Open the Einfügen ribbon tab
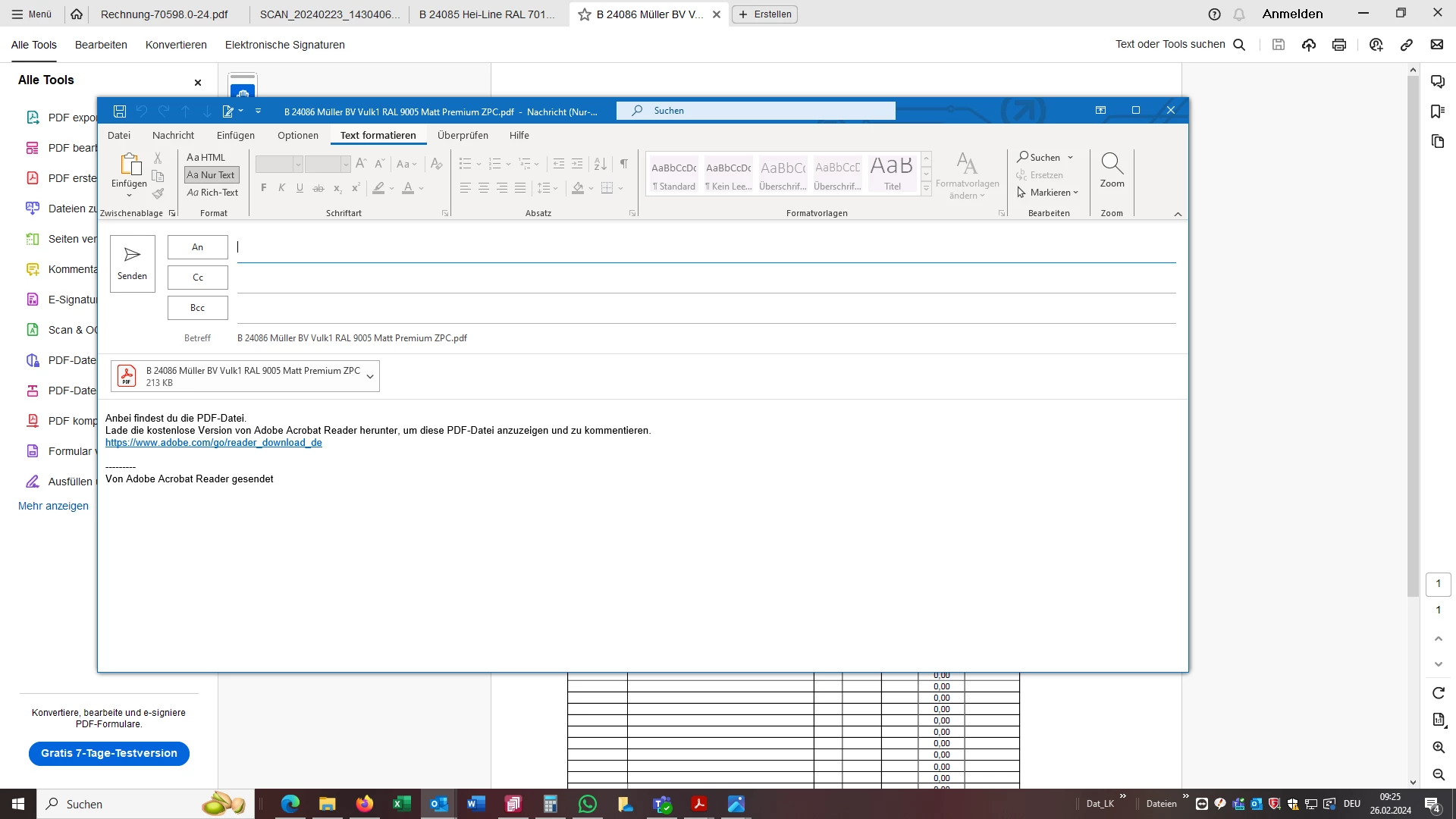The height and width of the screenshot is (819, 1456). point(235,135)
